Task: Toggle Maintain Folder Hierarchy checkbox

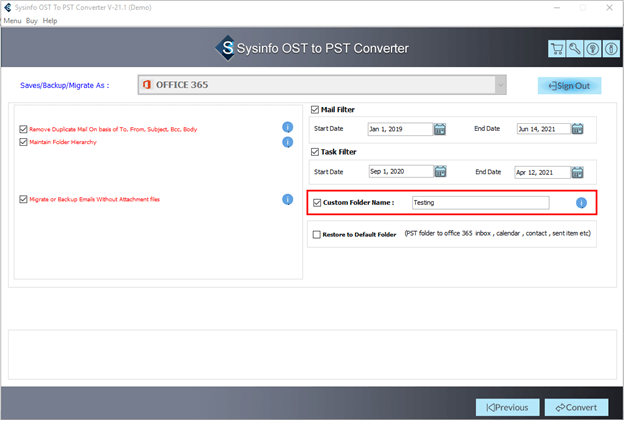Action: (x=23, y=142)
